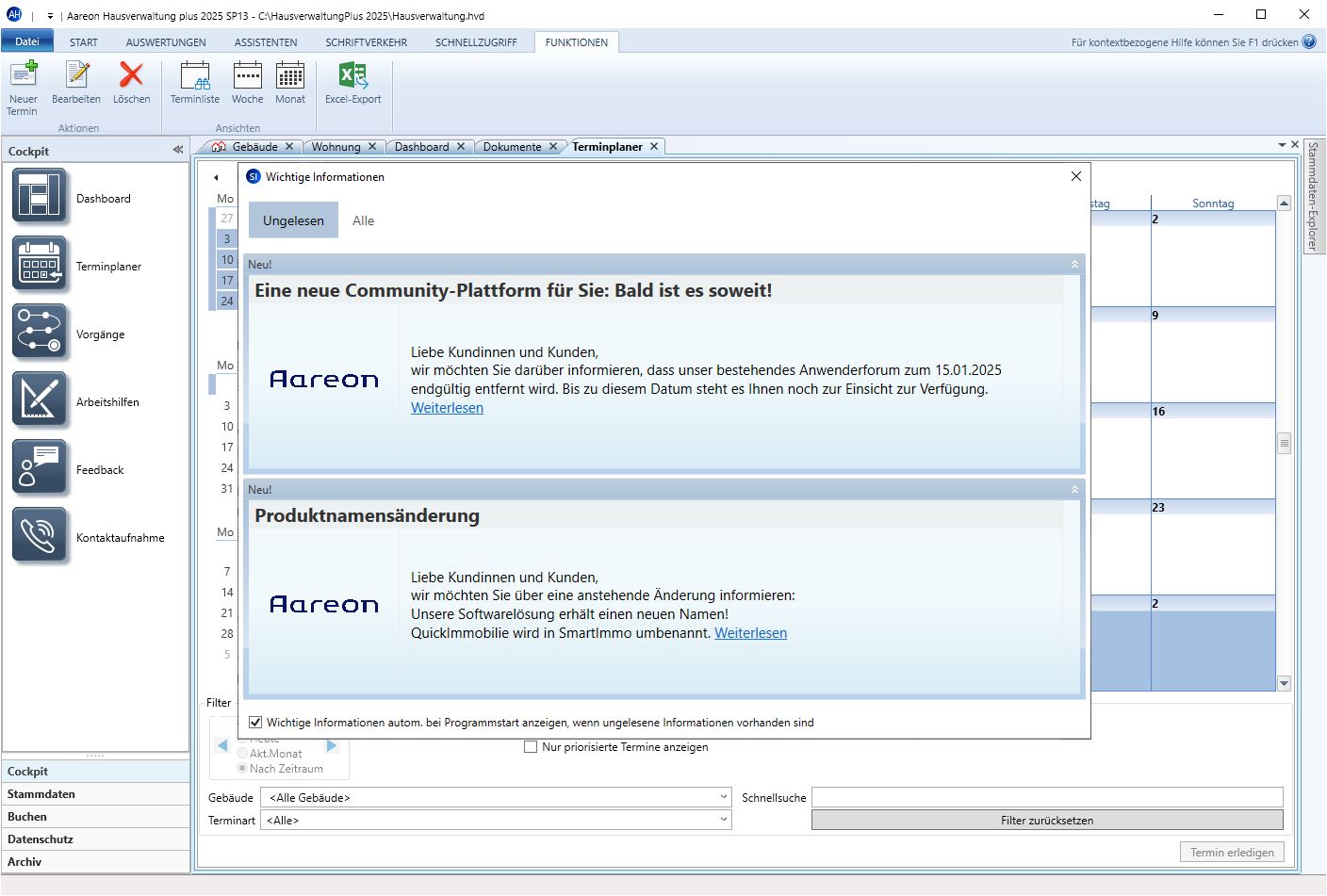Screen dimensions: 1327x896
Task: Close the Wichtige Informationen dialog
Action: click(x=1076, y=176)
